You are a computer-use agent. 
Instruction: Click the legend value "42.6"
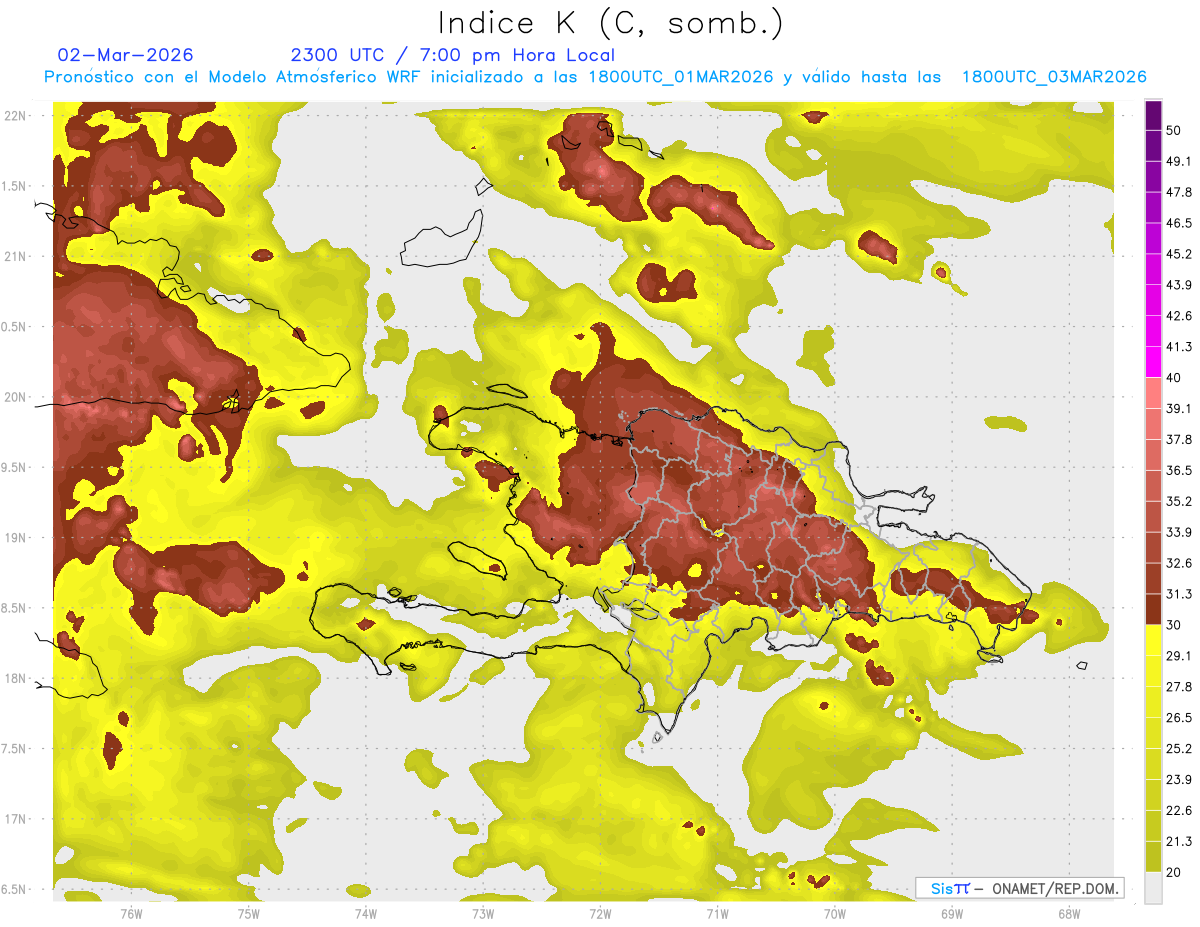point(1179,316)
